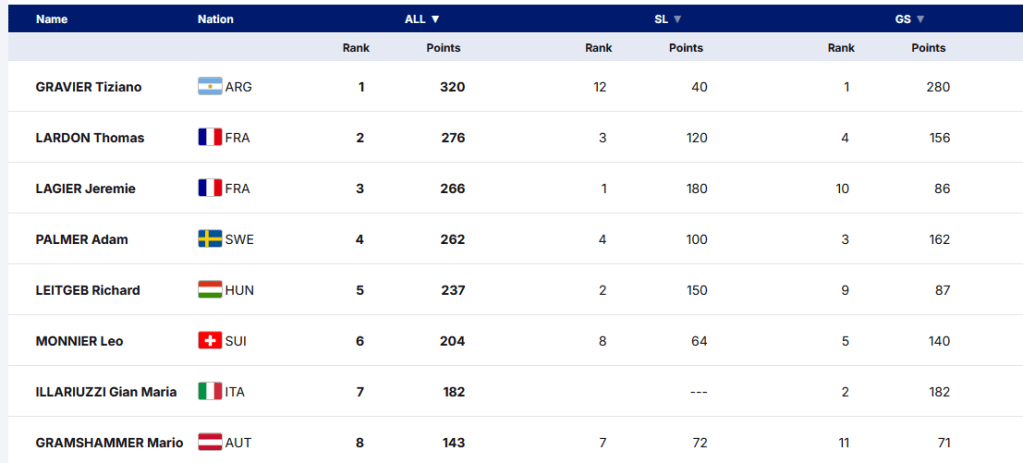The image size is (1023, 463).
Task: Click the 320 overall points for Gravier
Action: coord(452,87)
